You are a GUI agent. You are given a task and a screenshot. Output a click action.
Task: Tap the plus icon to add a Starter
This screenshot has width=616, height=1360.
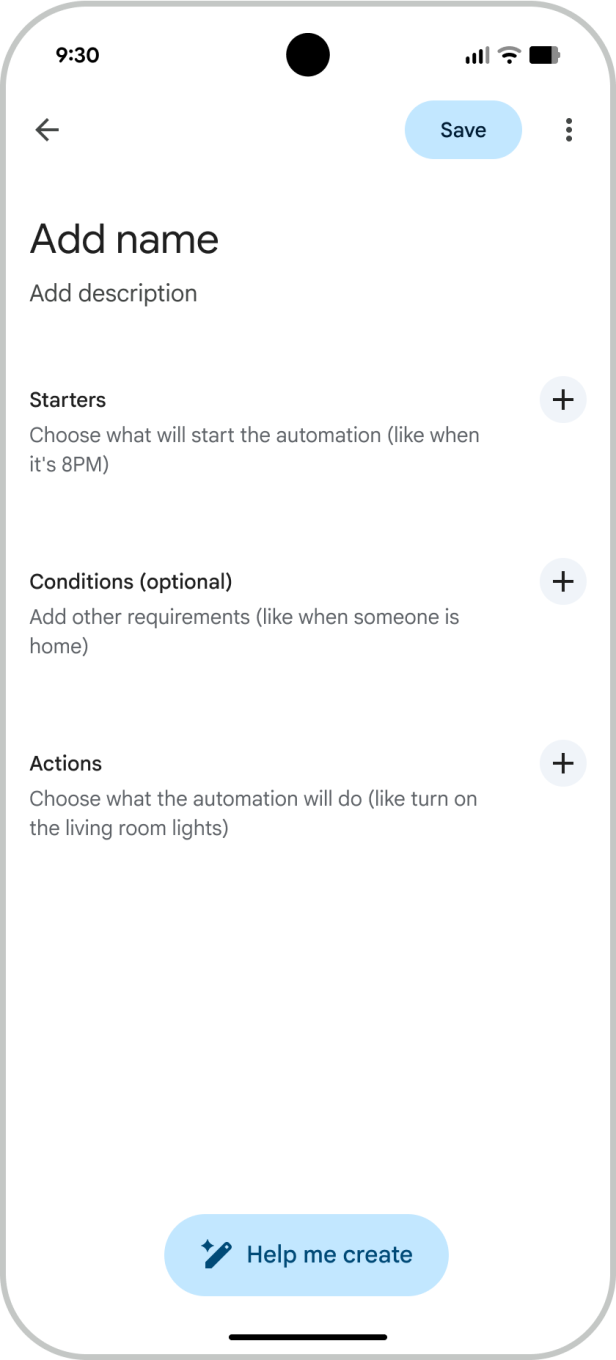click(562, 400)
